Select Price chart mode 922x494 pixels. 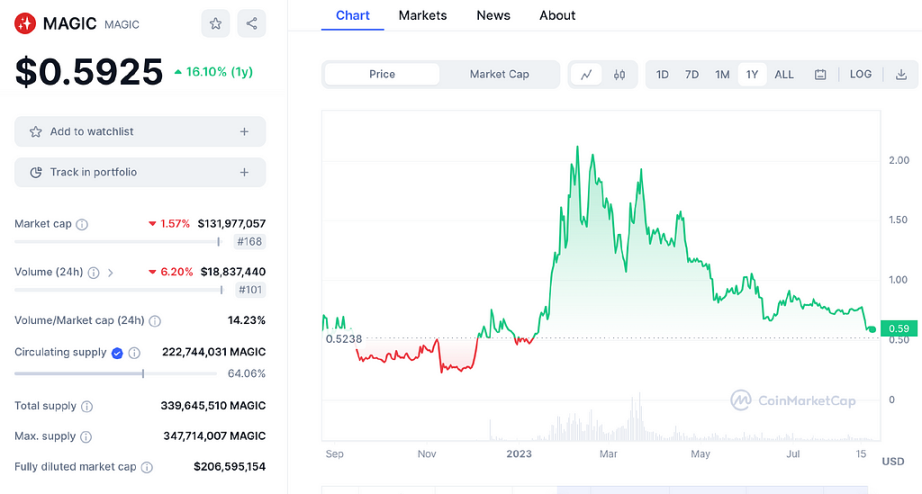point(382,74)
